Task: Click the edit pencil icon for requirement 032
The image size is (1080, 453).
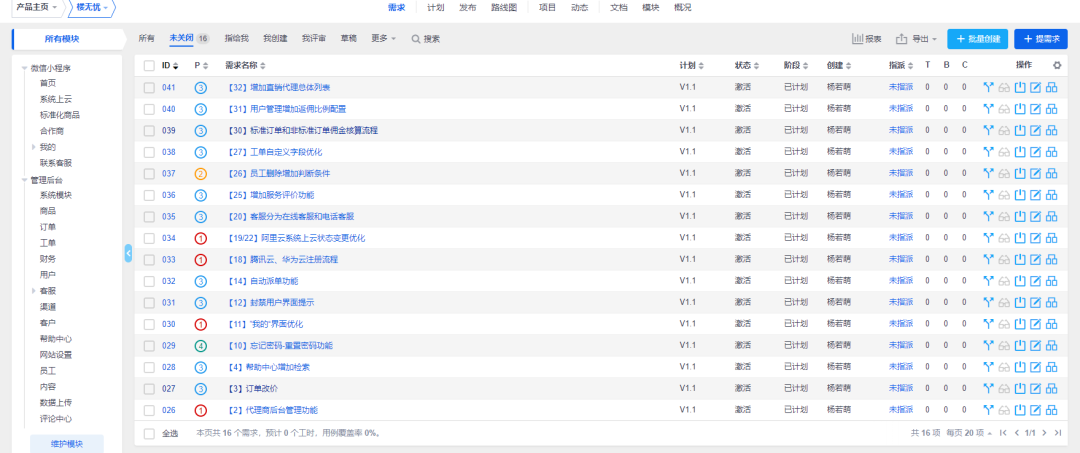Action: coord(1035,281)
